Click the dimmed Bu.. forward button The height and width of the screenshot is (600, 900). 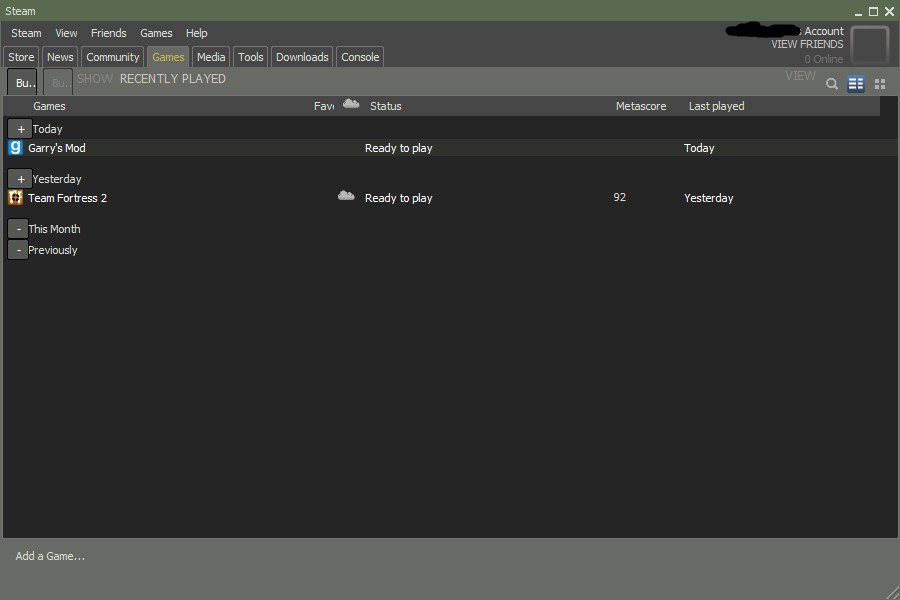(58, 82)
